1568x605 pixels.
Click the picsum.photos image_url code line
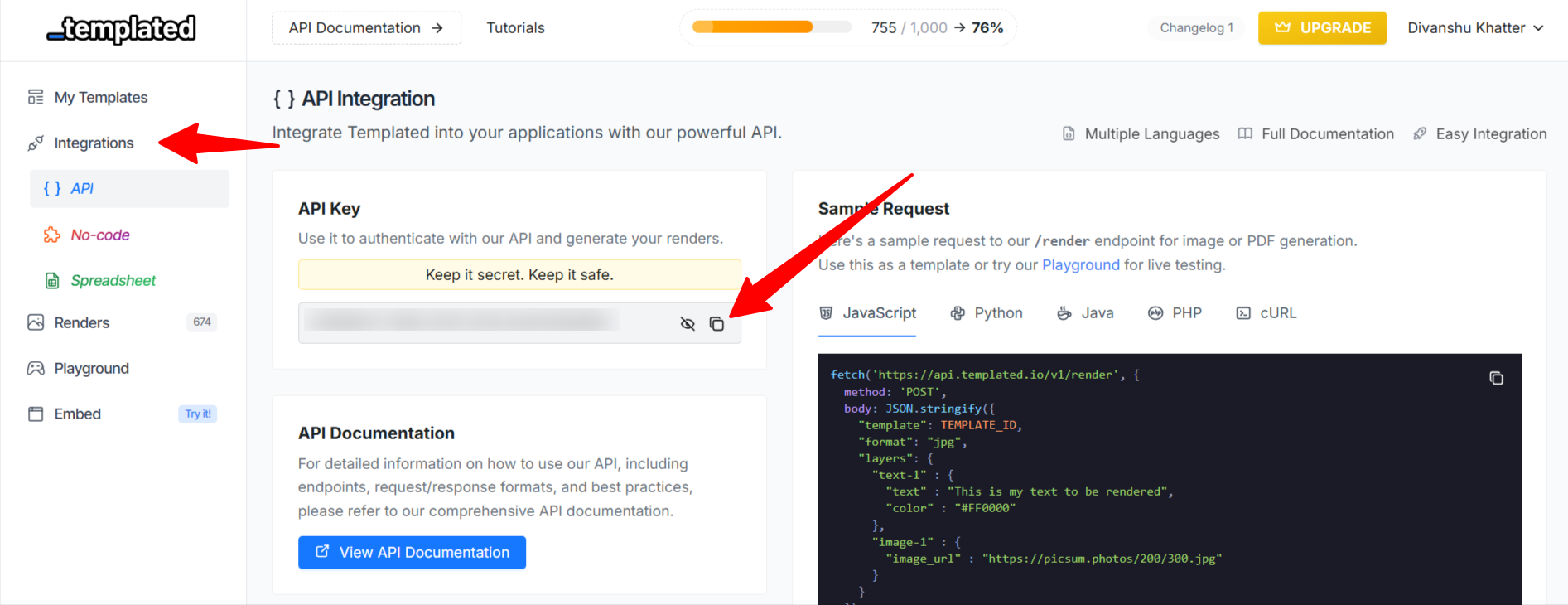[1054, 559]
